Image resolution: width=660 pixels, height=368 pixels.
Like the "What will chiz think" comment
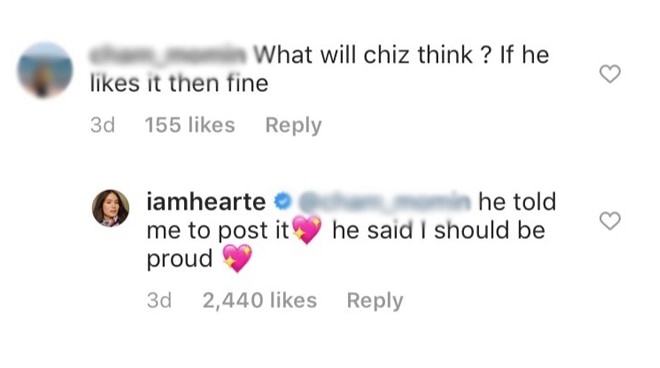(609, 74)
